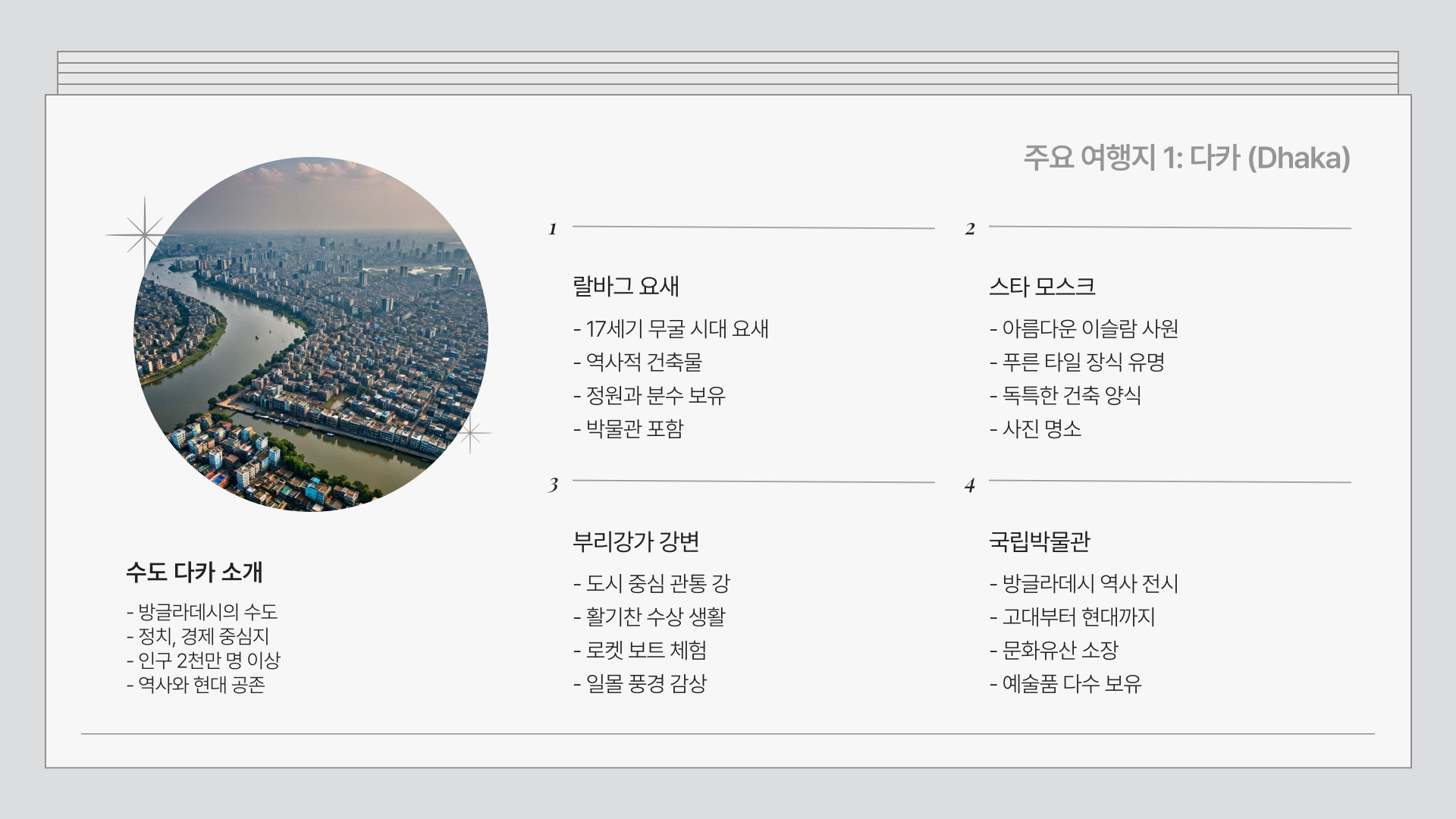Click the italic number 3 marker
Viewport: 1456px width, 819px height.
pyautogui.click(x=553, y=485)
